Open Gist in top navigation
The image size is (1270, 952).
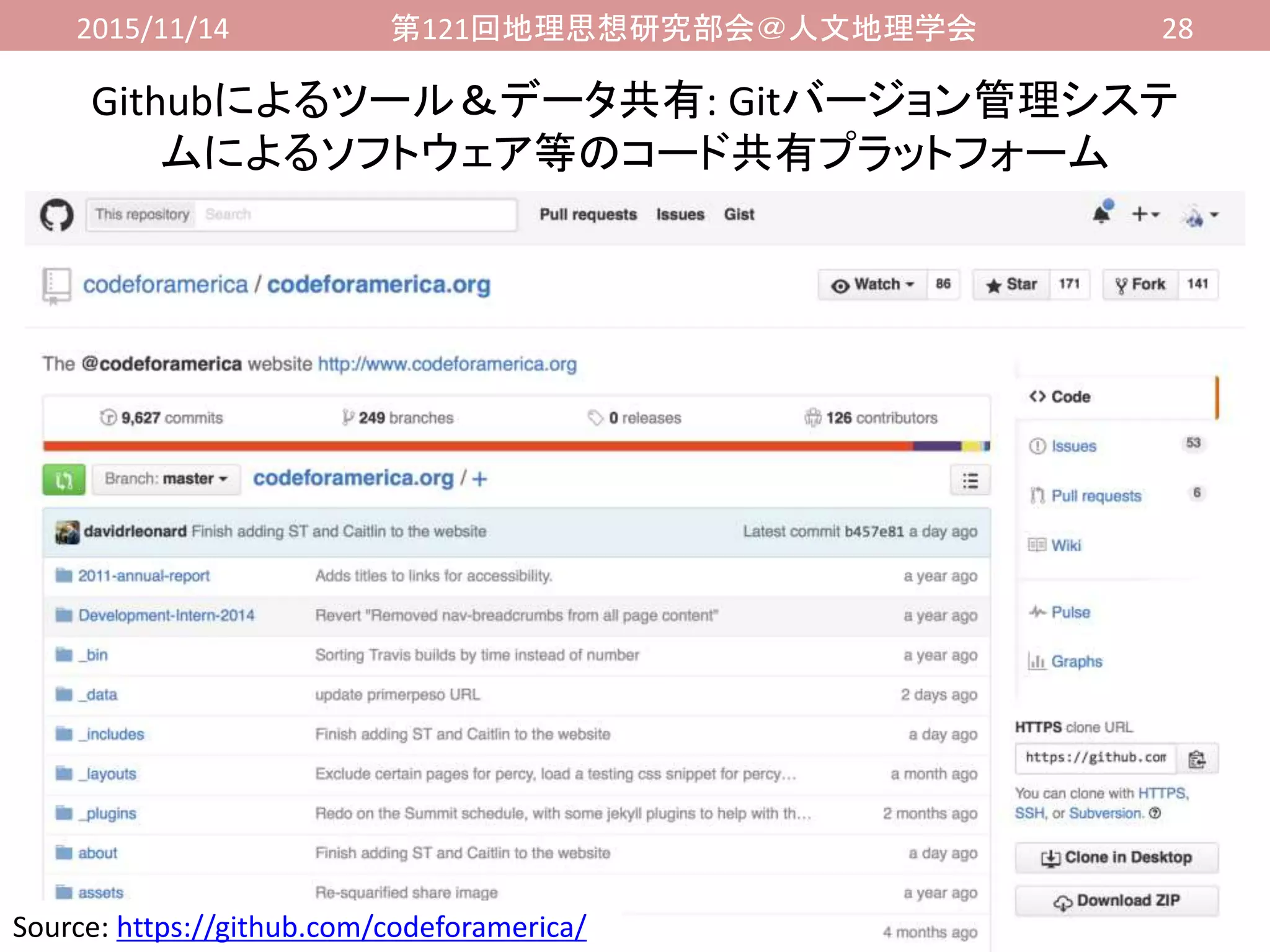coord(739,214)
